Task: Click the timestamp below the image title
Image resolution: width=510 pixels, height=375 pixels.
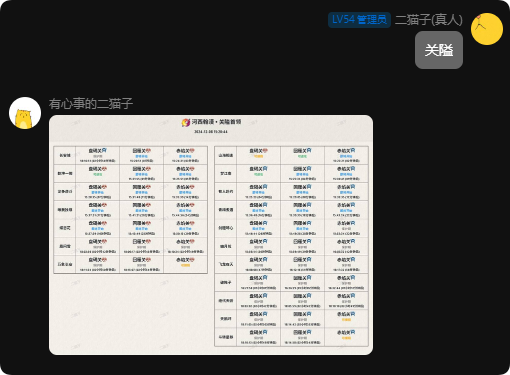Action: click(x=211, y=132)
